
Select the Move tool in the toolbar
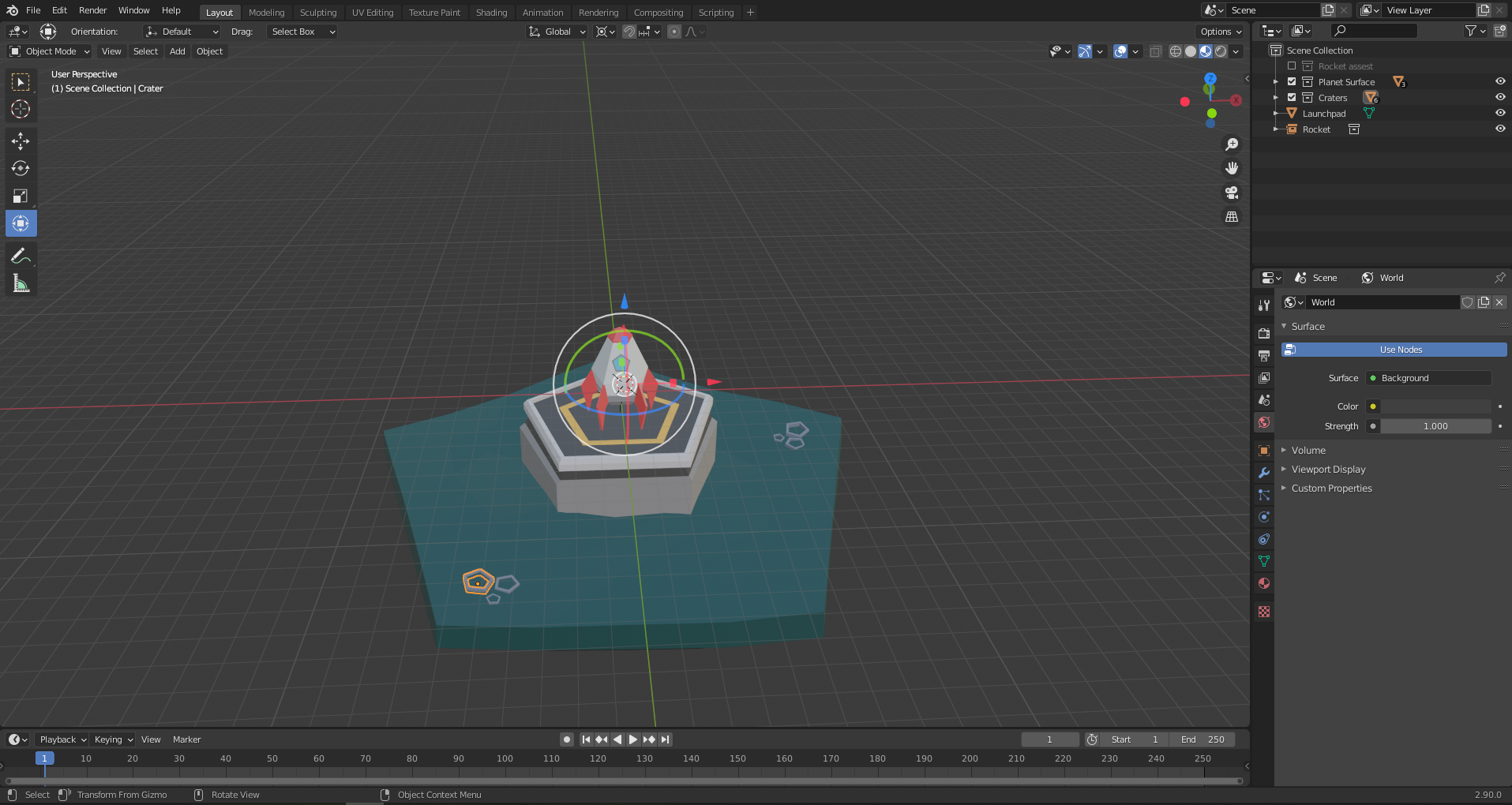(21, 140)
